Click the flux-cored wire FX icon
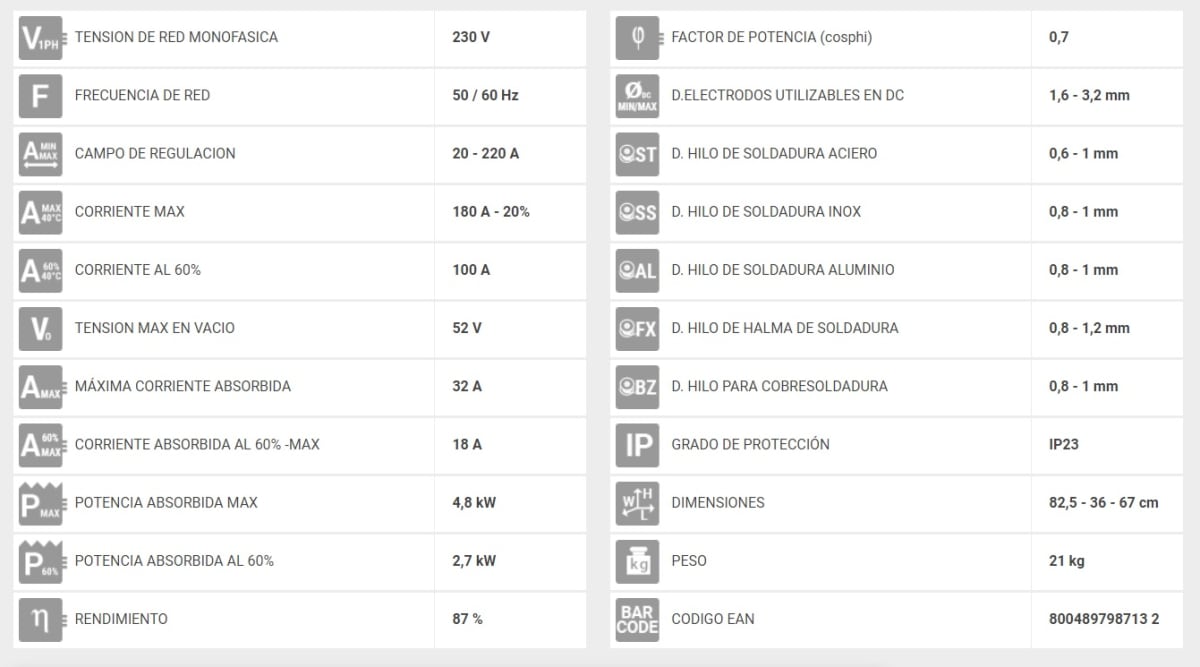The width and height of the screenshot is (1200, 667). point(637,328)
